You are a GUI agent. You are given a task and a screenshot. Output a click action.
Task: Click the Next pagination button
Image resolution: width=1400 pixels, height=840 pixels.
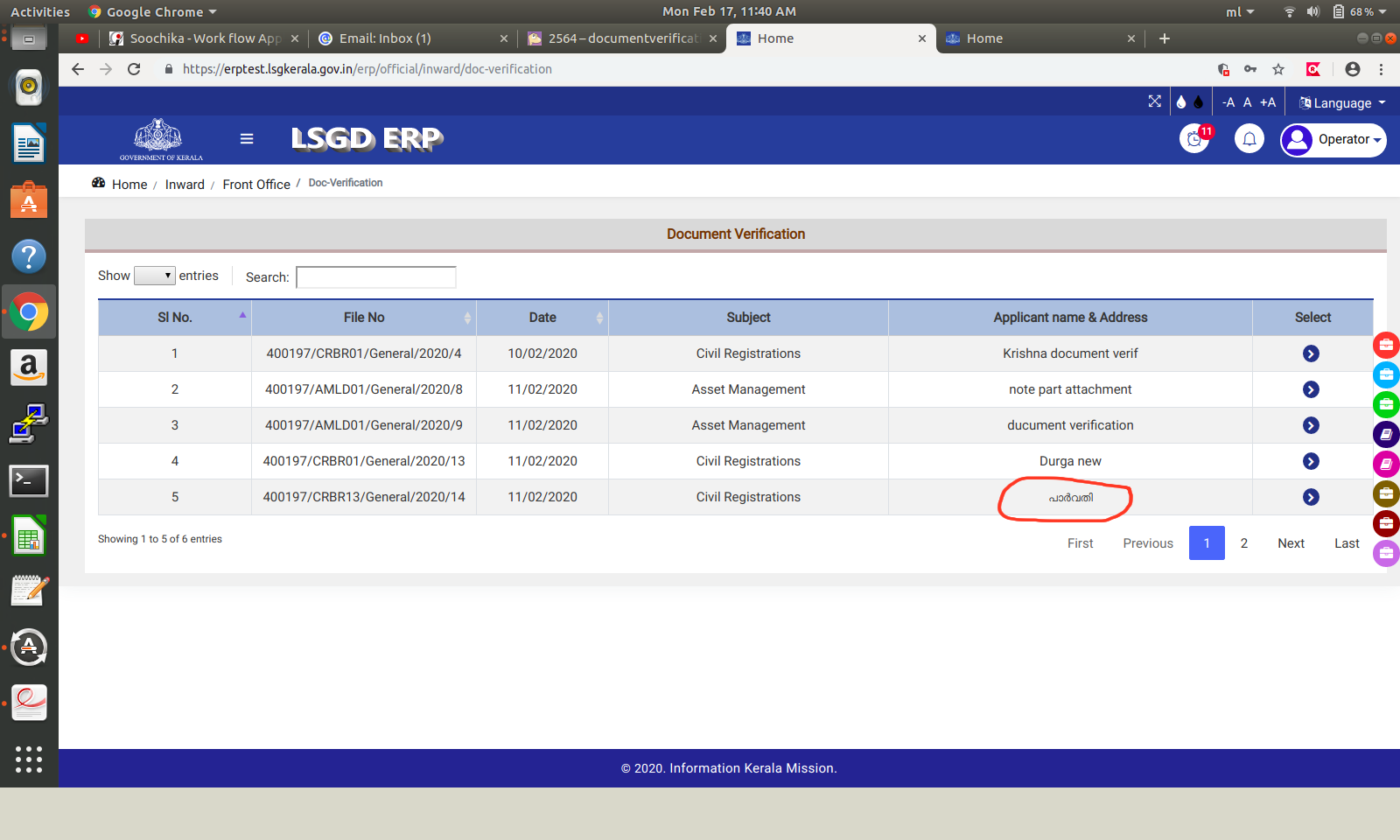tap(1291, 543)
